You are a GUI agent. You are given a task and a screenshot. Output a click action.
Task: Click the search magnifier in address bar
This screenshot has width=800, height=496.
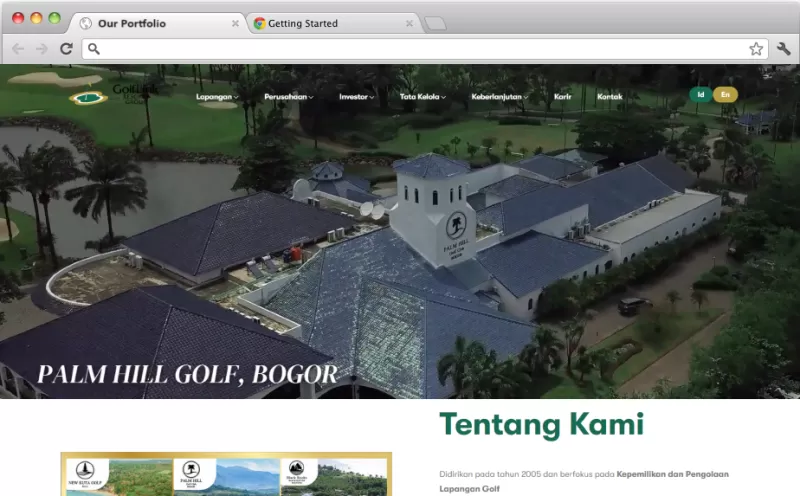(x=93, y=48)
